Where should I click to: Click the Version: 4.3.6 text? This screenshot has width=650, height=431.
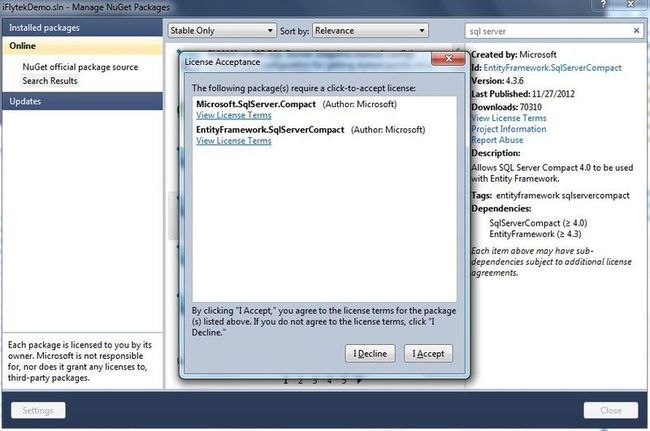point(497,81)
